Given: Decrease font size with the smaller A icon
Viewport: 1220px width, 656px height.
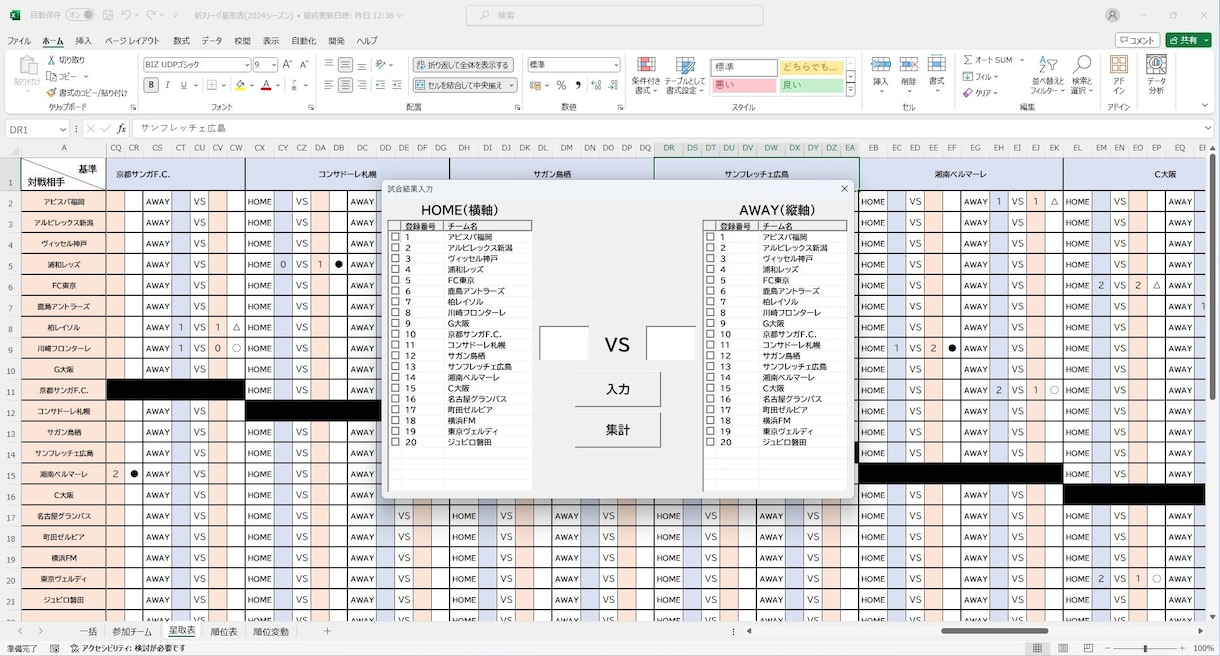Looking at the screenshot, I should pyautogui.click(x=303, y=64).
